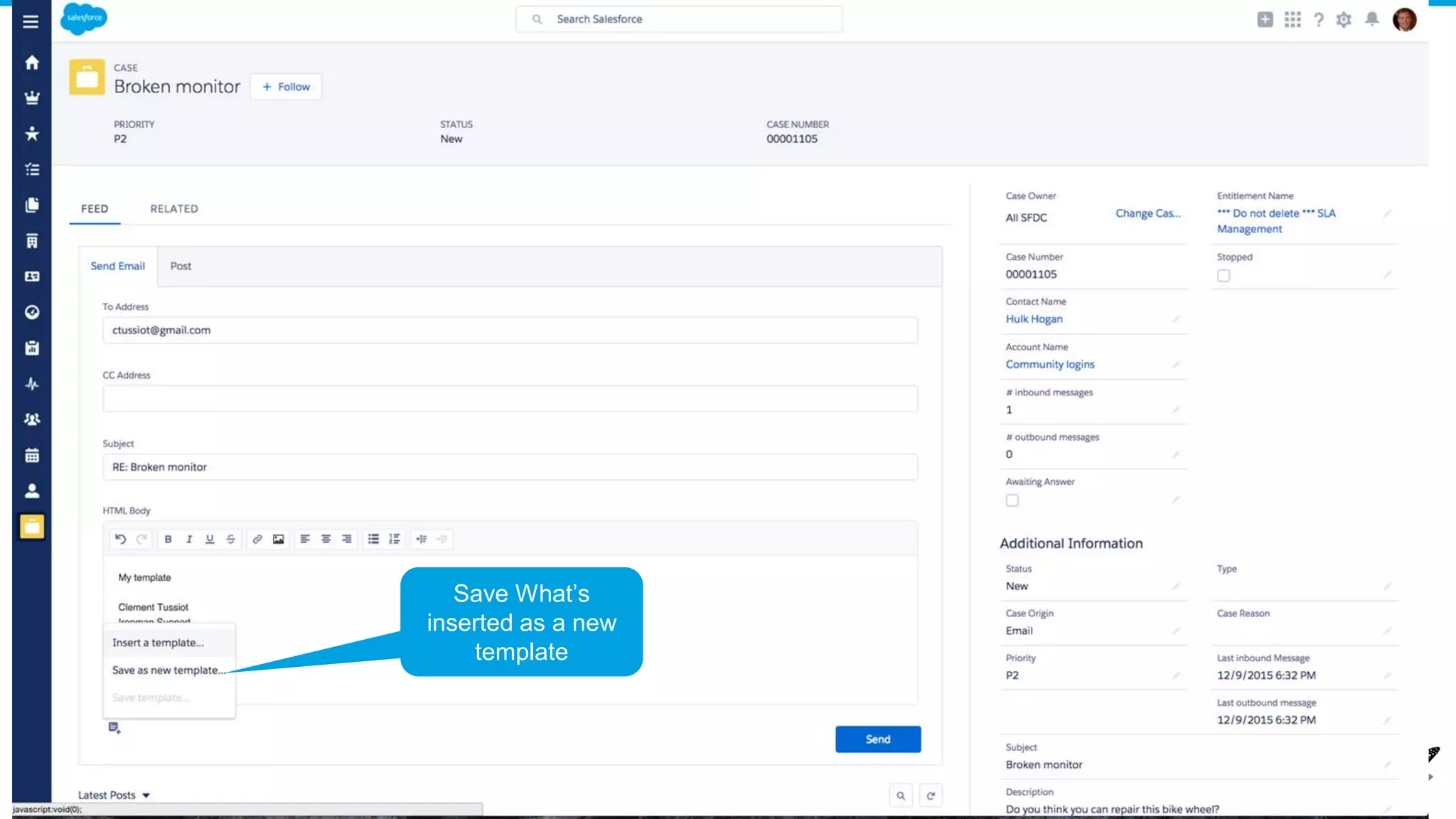Search the feed with the magnifier button

[901, 796]
